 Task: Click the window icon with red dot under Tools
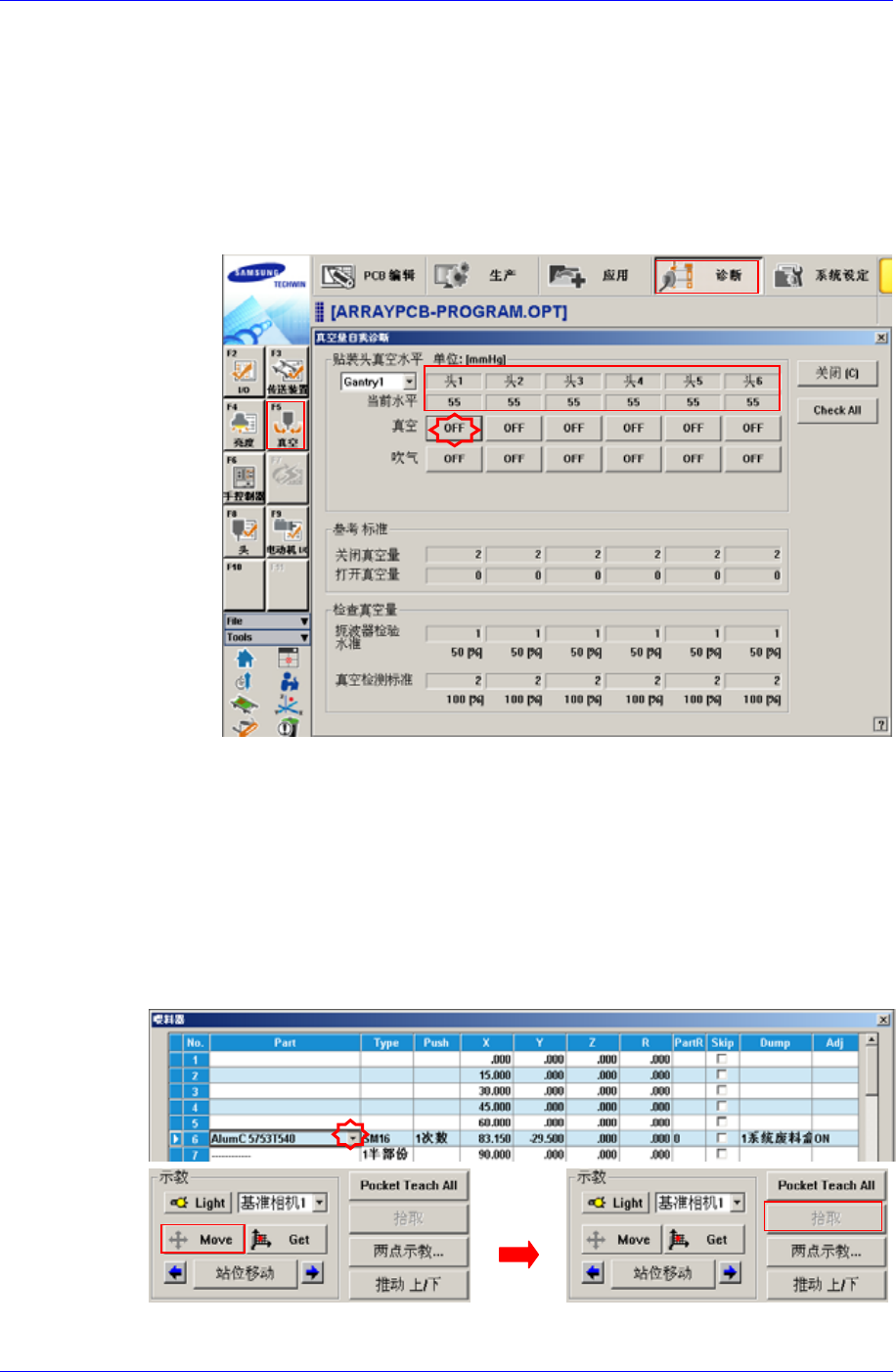(288, 659)
